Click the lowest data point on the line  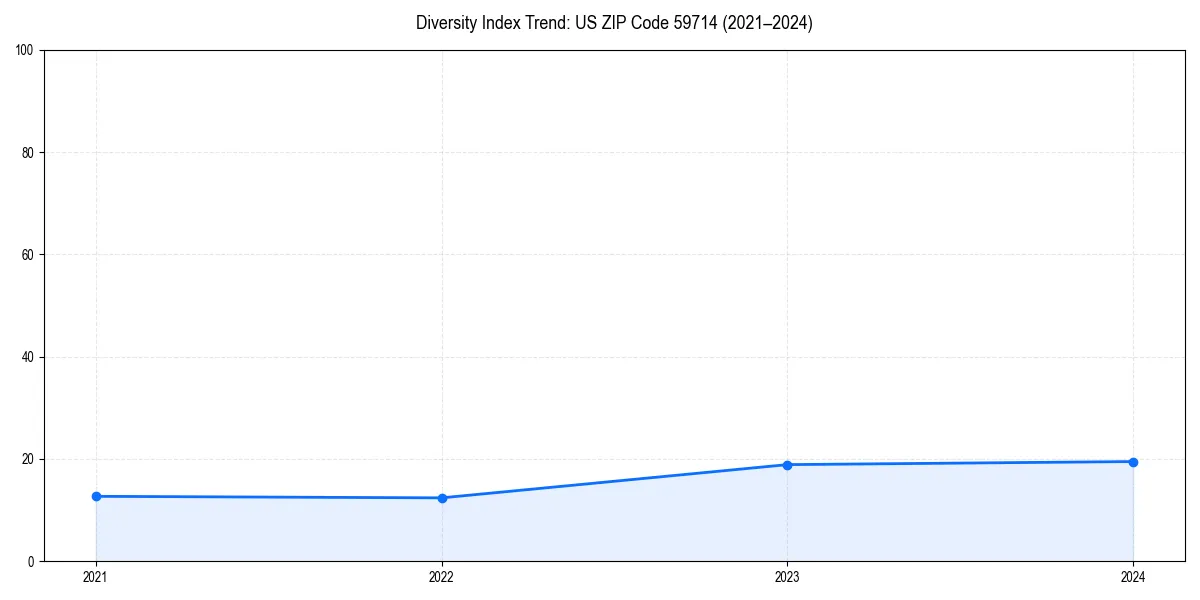(441, 497)
